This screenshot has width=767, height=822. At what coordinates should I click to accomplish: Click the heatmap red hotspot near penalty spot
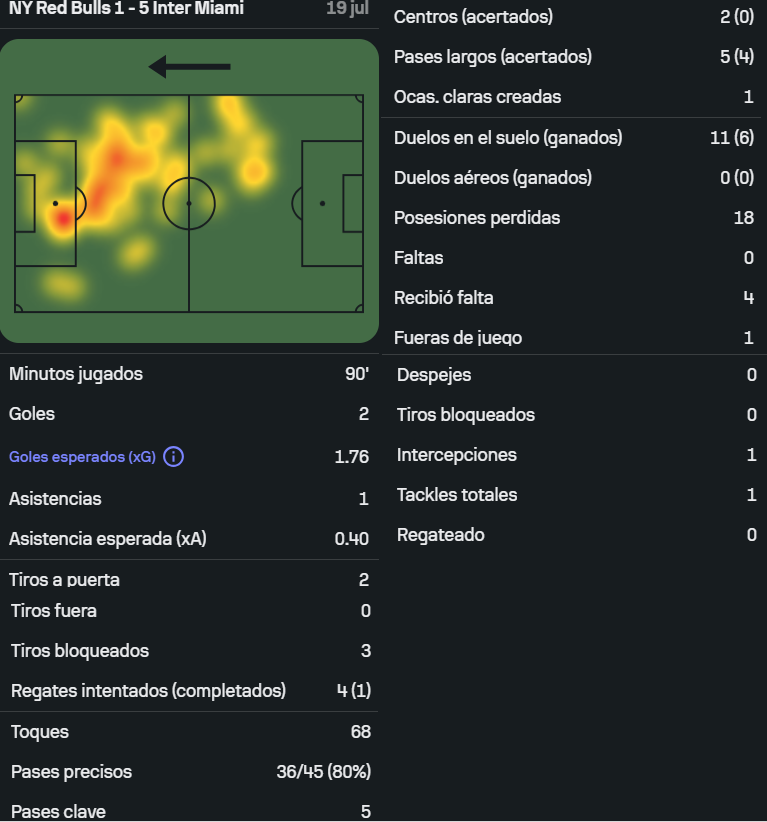tap(63, 219)
